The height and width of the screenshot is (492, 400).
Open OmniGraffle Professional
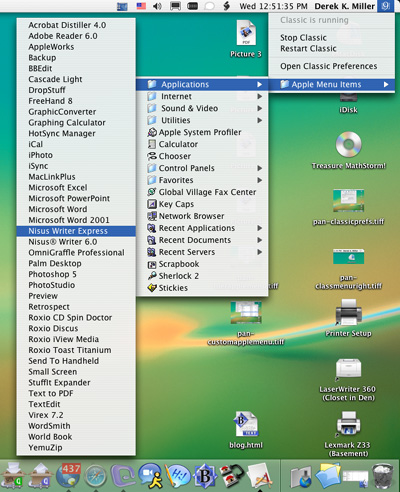click(76, 253)
